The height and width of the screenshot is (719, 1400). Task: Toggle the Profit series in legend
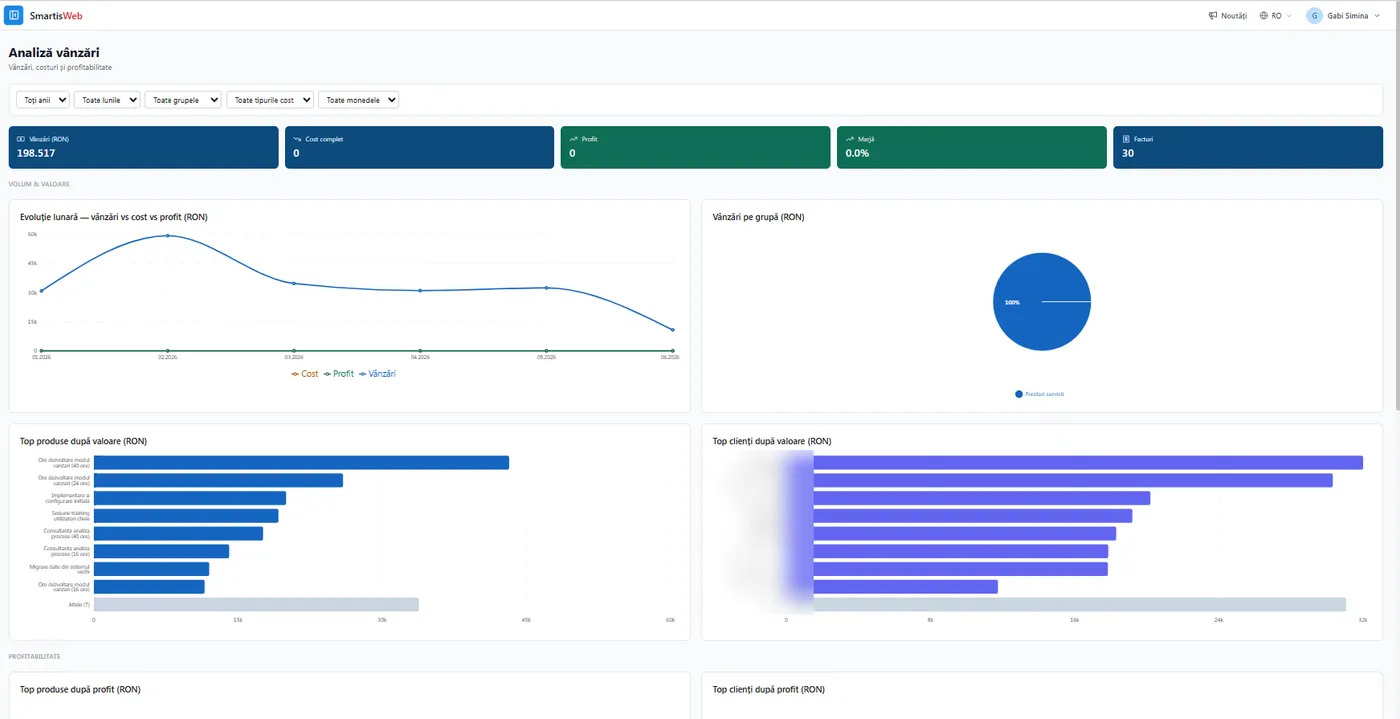pos(339,373)
